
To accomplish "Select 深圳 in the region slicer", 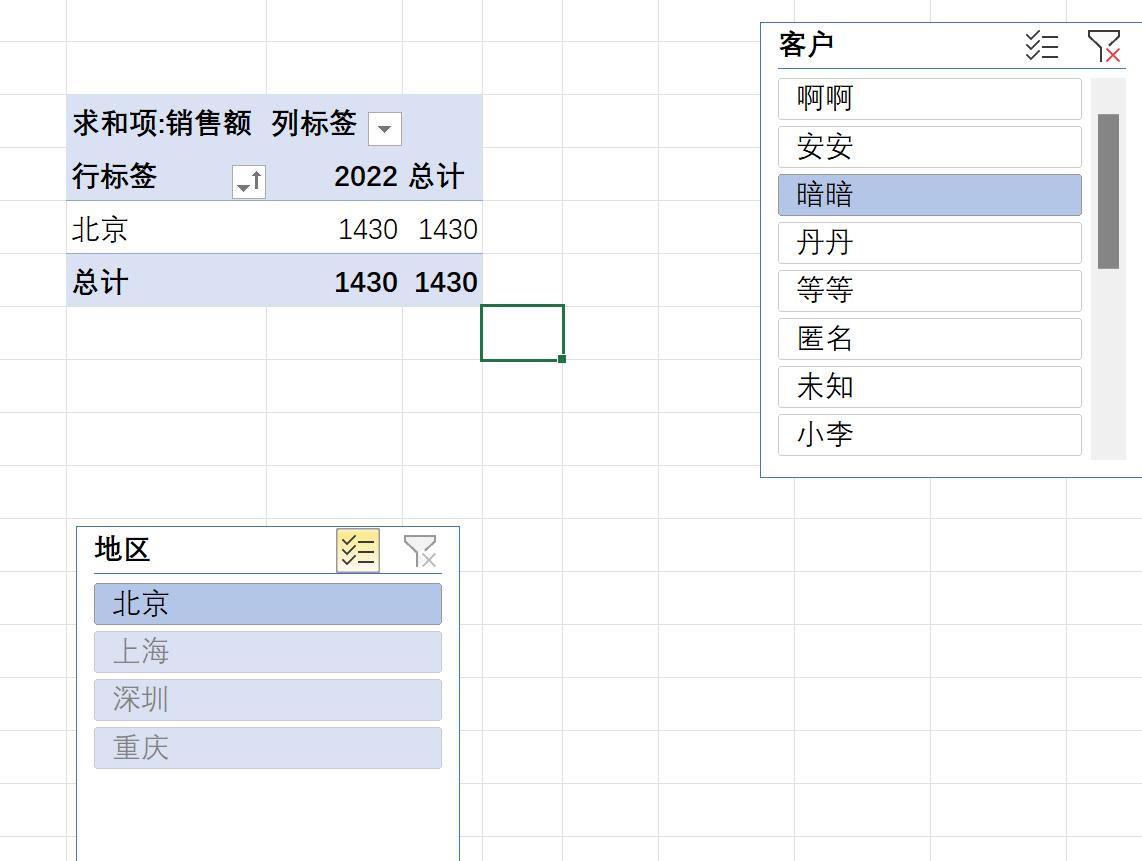I will coord(267,700).
